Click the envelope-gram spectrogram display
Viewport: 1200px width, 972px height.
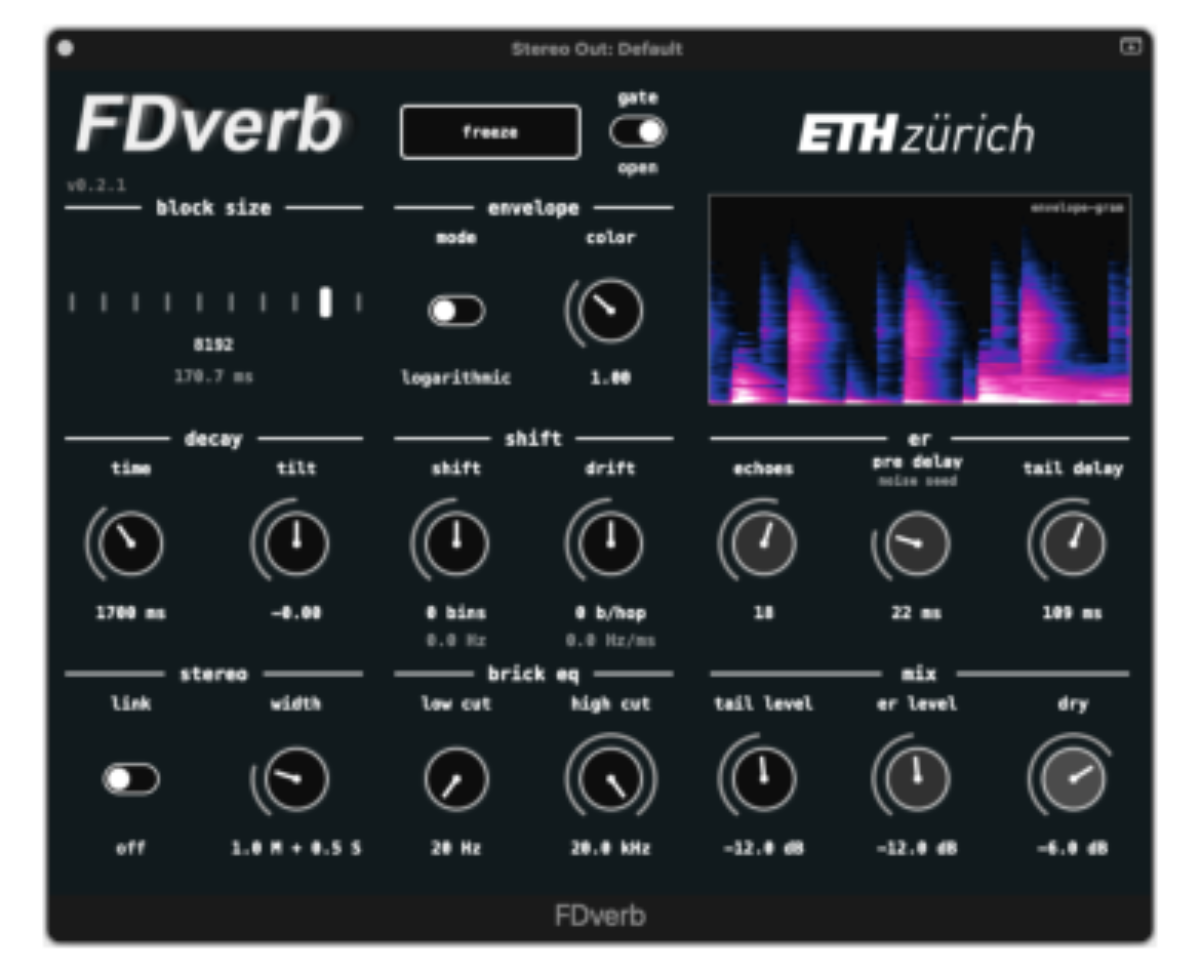pos(920,300)
